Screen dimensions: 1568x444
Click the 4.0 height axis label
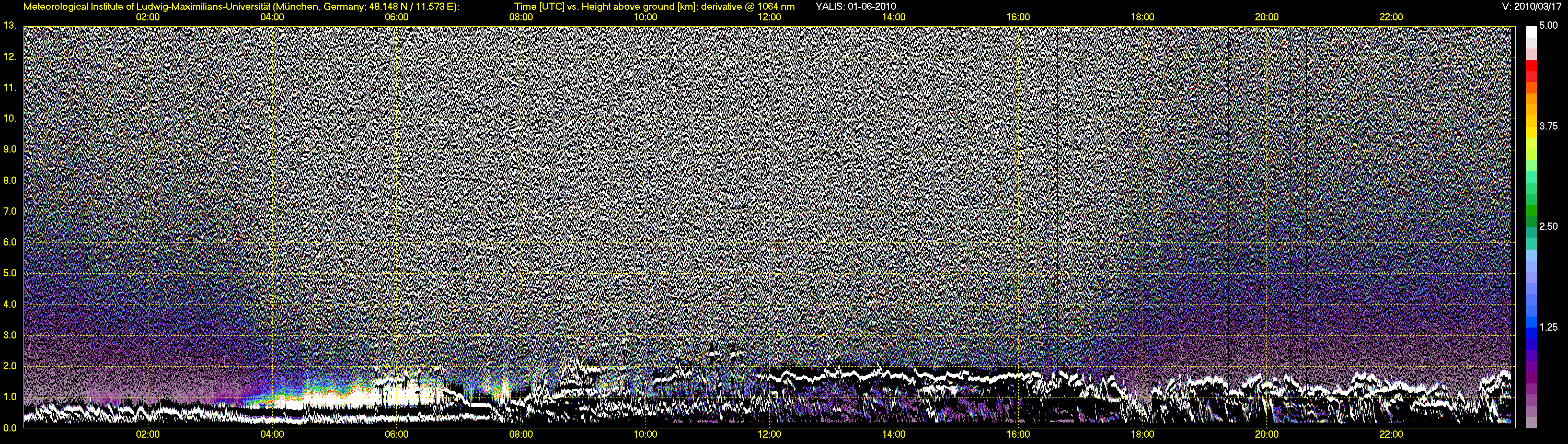[10, 304]
